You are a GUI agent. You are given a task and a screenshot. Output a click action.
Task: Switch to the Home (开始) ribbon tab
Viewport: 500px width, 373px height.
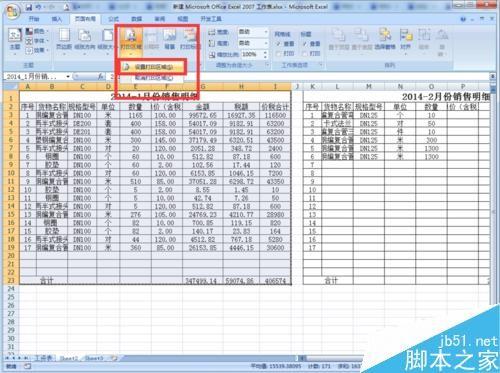click(34, 19)
